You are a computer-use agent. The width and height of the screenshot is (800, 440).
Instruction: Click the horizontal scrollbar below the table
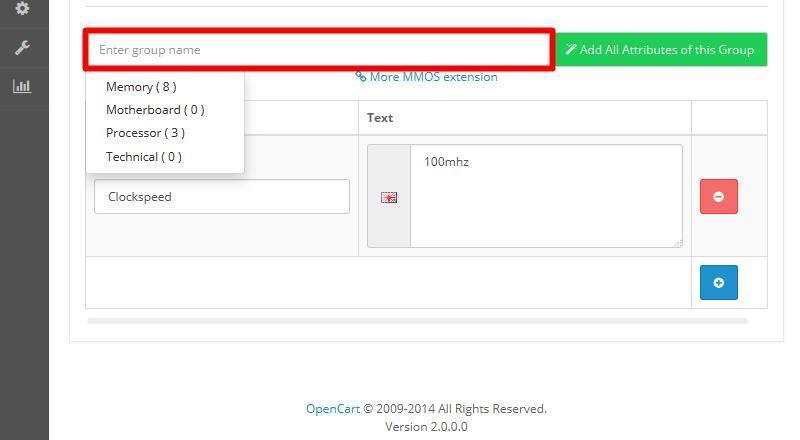point(416,321)
